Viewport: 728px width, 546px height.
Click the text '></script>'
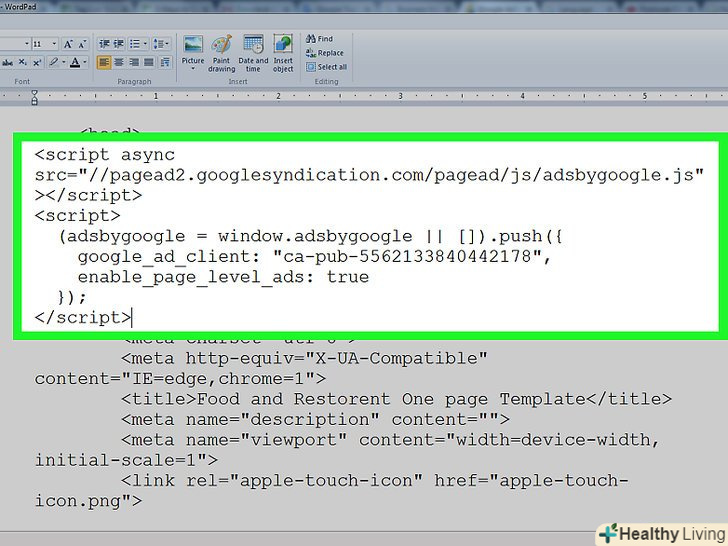(x=88, y=195)
